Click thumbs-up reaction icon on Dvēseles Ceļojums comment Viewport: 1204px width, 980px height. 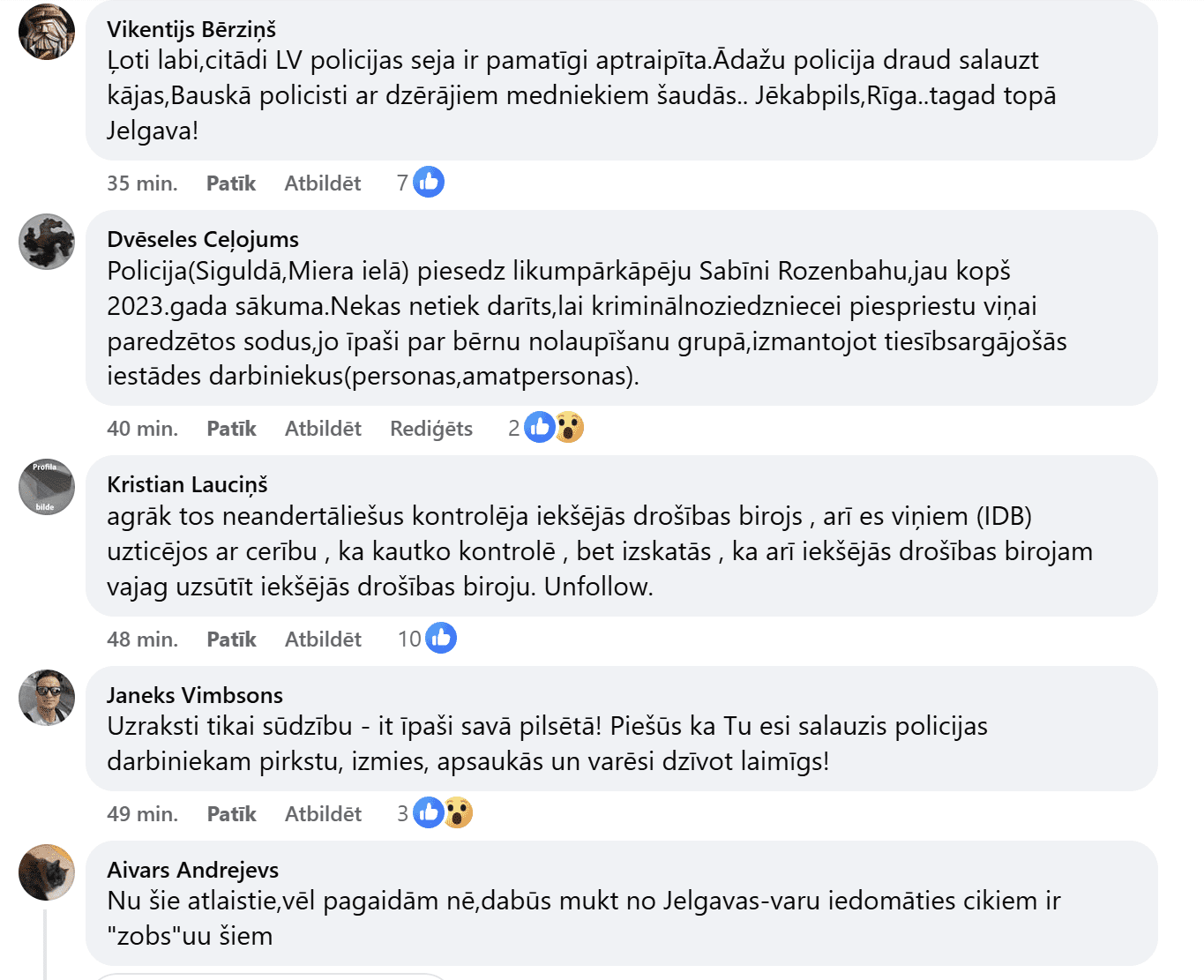click(x=540, y=428)
